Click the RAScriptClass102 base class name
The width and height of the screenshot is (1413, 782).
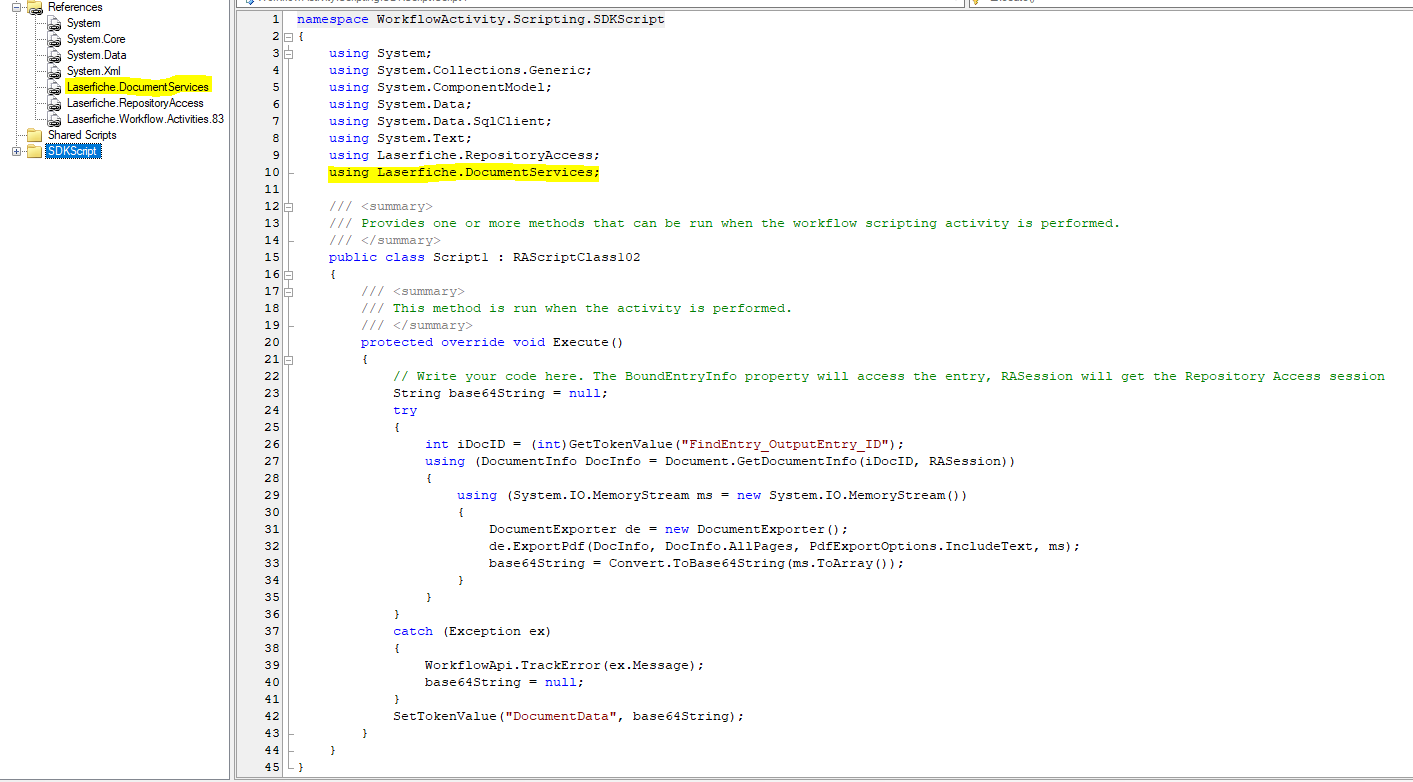pos(576,257)
